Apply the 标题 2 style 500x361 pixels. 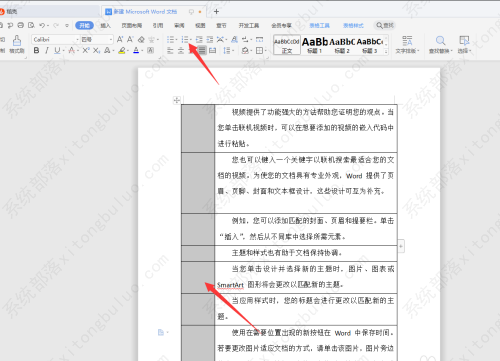tap(342, 45)
